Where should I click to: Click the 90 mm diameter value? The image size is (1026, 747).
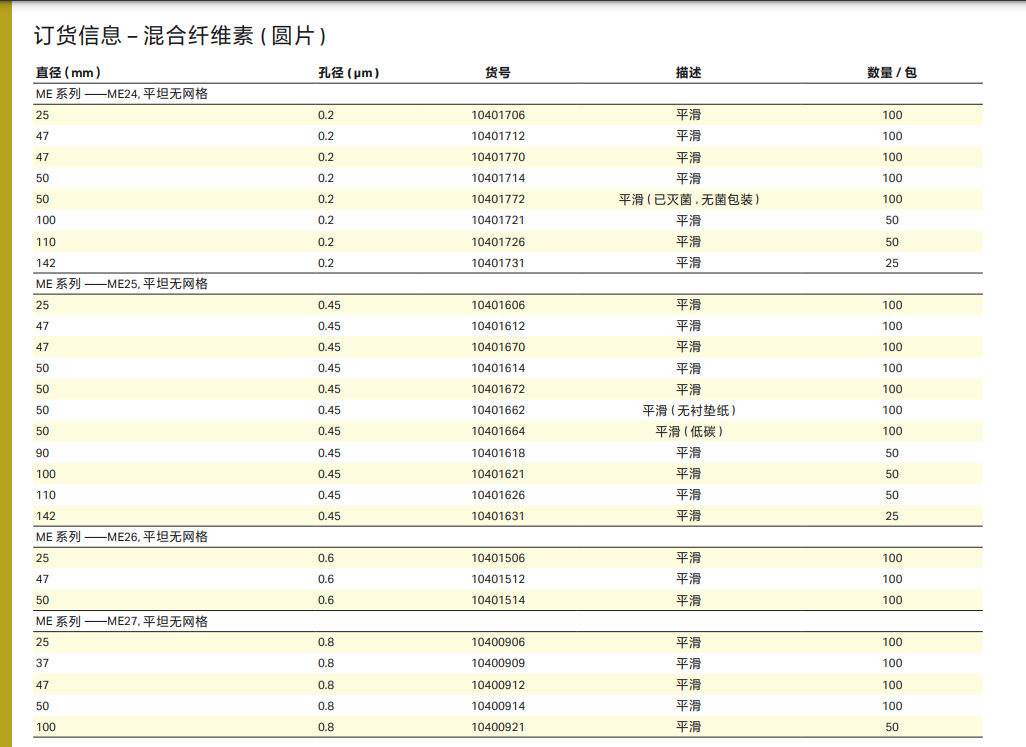pyautogui.click(x=43, y=454)
